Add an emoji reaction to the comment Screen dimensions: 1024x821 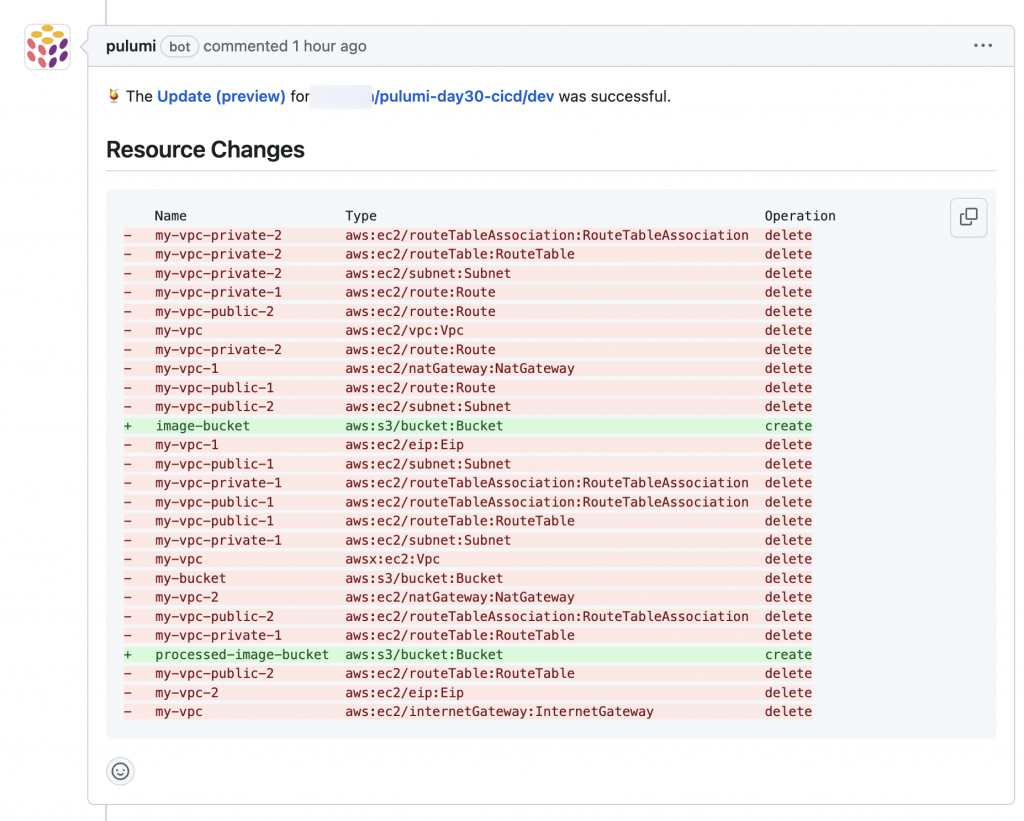[120, 771]
